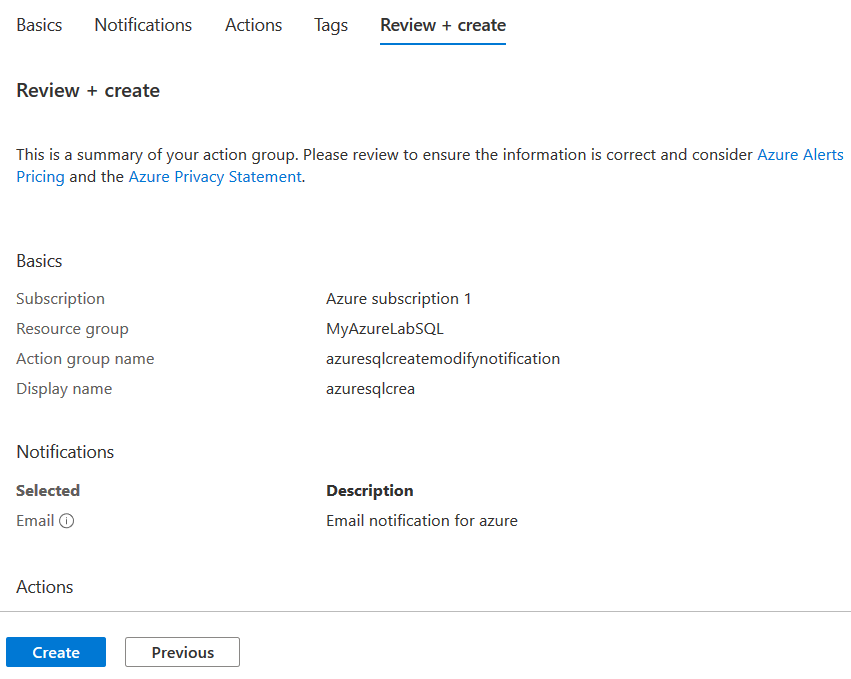Click the 'azuresqlcreatemodifynotification' action group name

(443, 359)
